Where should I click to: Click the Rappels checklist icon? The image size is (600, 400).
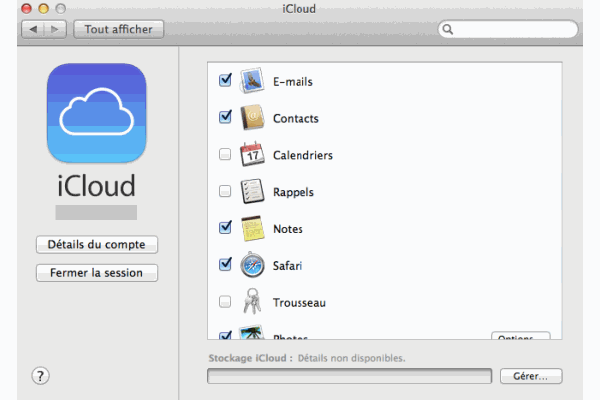pyautogui.click(x=252, y=191)
